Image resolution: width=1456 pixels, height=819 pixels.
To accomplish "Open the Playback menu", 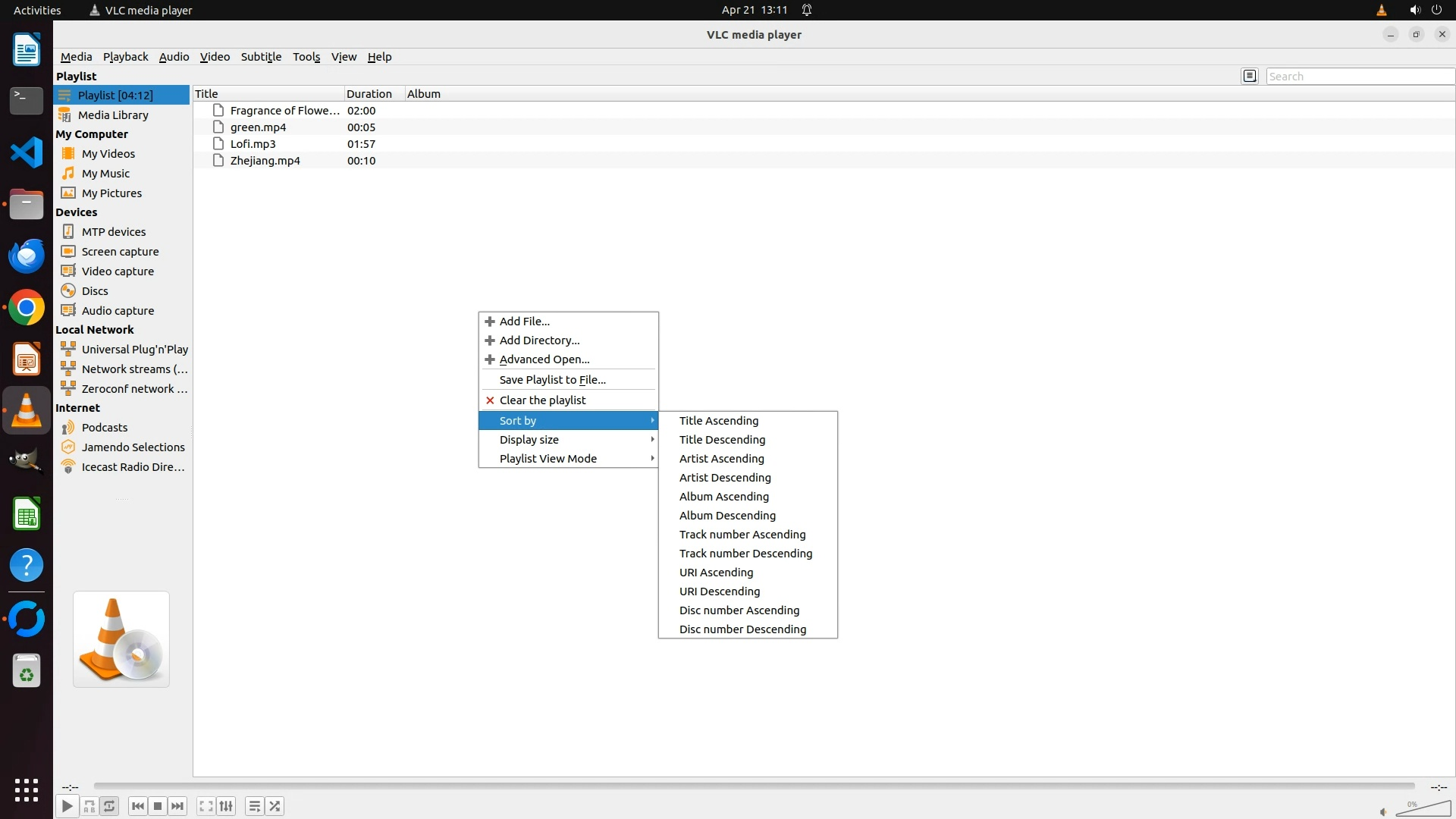I will pyautogui.click(x=125, y=57).
